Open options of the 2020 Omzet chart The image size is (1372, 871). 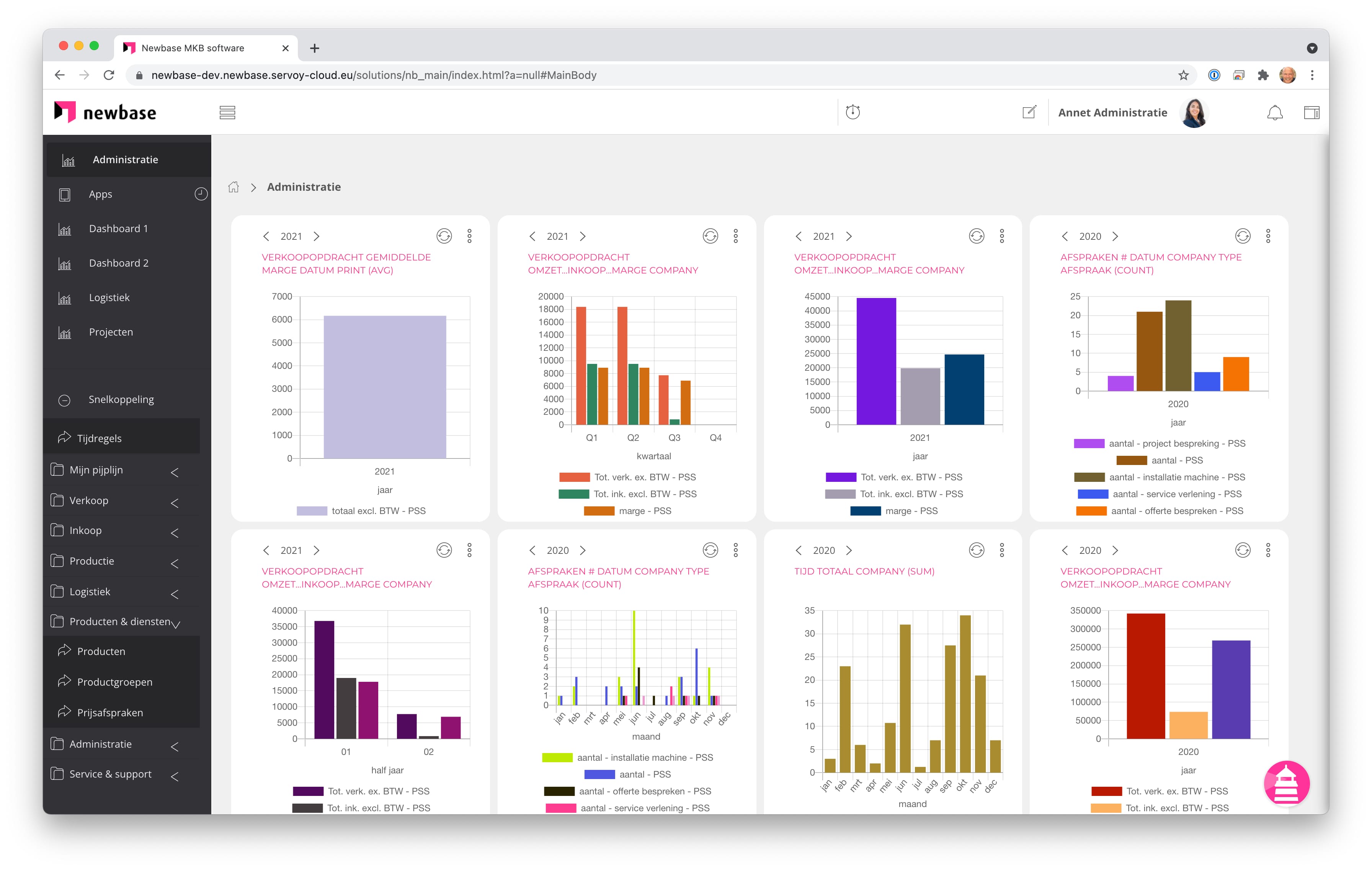[x=1268, y=550]
